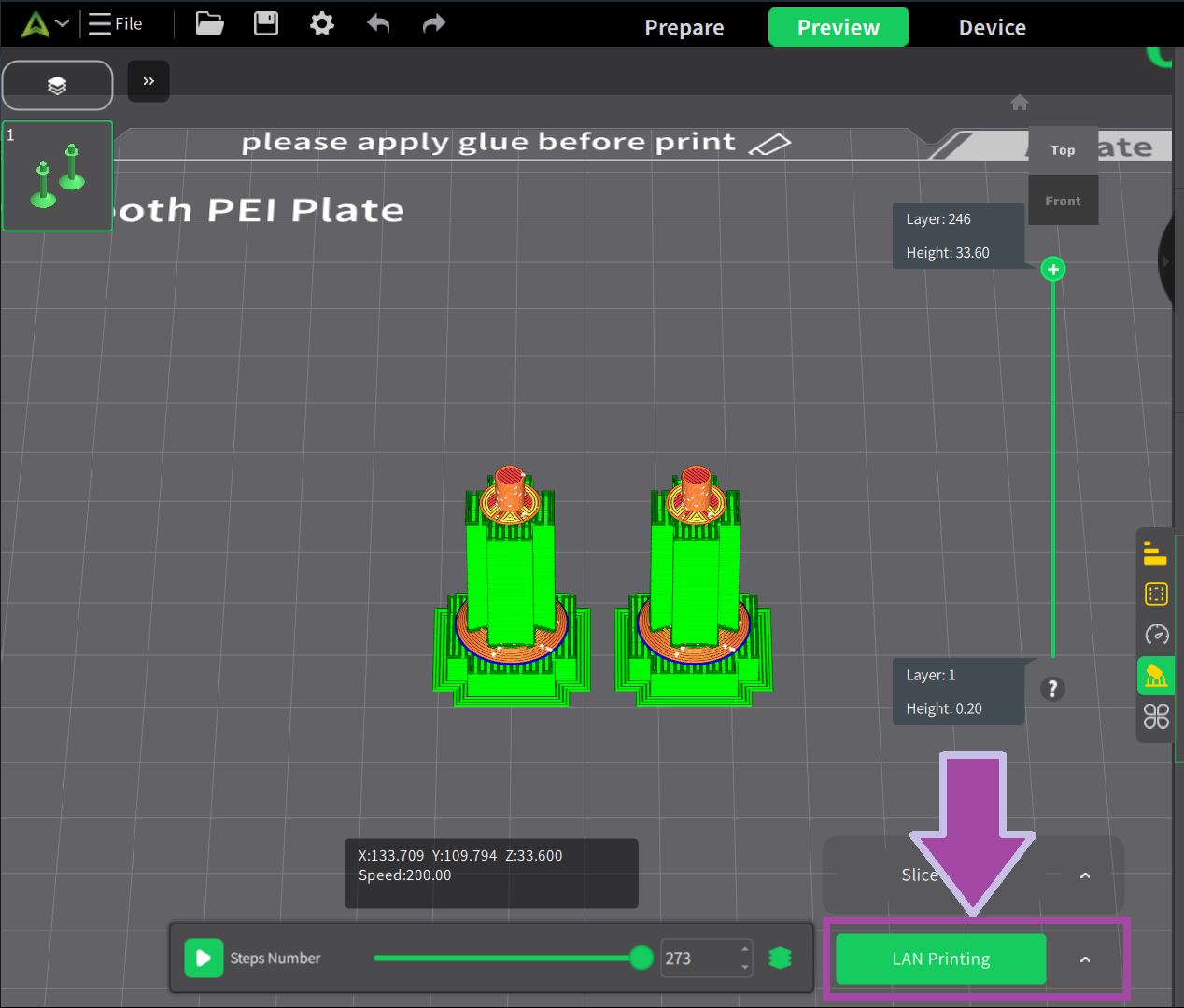Switch to the Prepare tab
1184x1008 pixels.
(684, 28)
